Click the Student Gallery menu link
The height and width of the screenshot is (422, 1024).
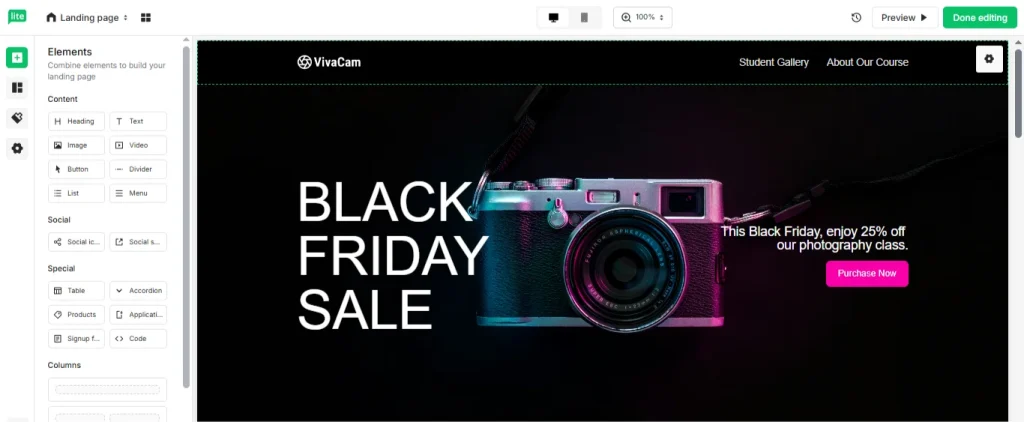(x=774, y=62)
